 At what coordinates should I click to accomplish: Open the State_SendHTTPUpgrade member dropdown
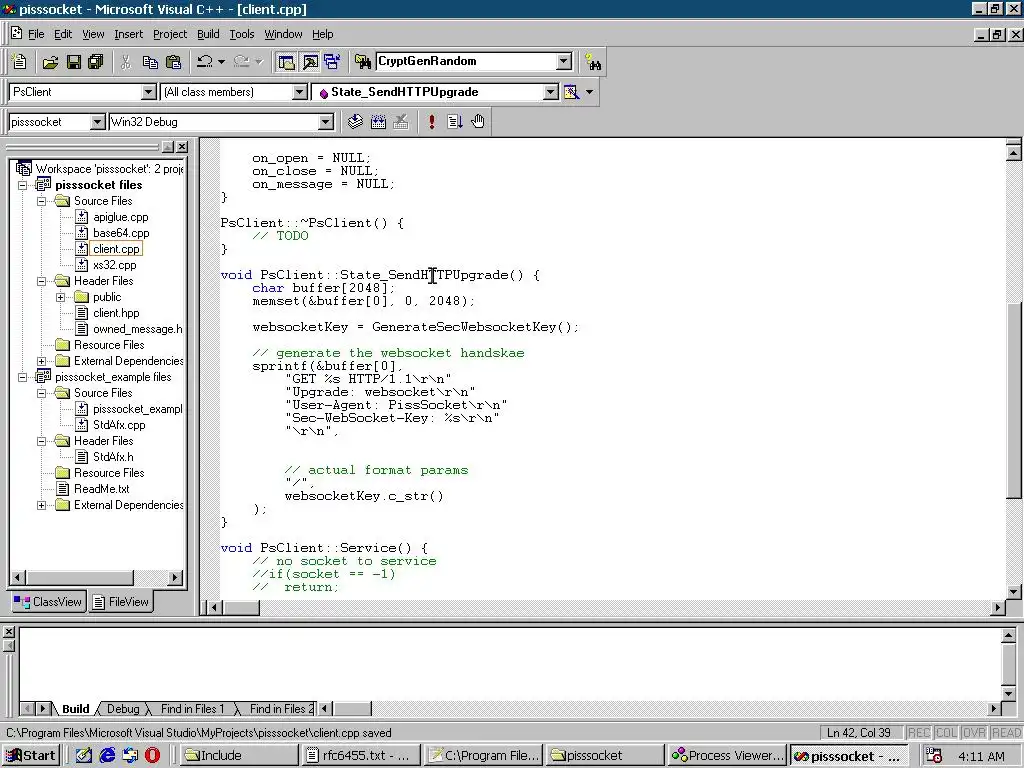[551, 92]
